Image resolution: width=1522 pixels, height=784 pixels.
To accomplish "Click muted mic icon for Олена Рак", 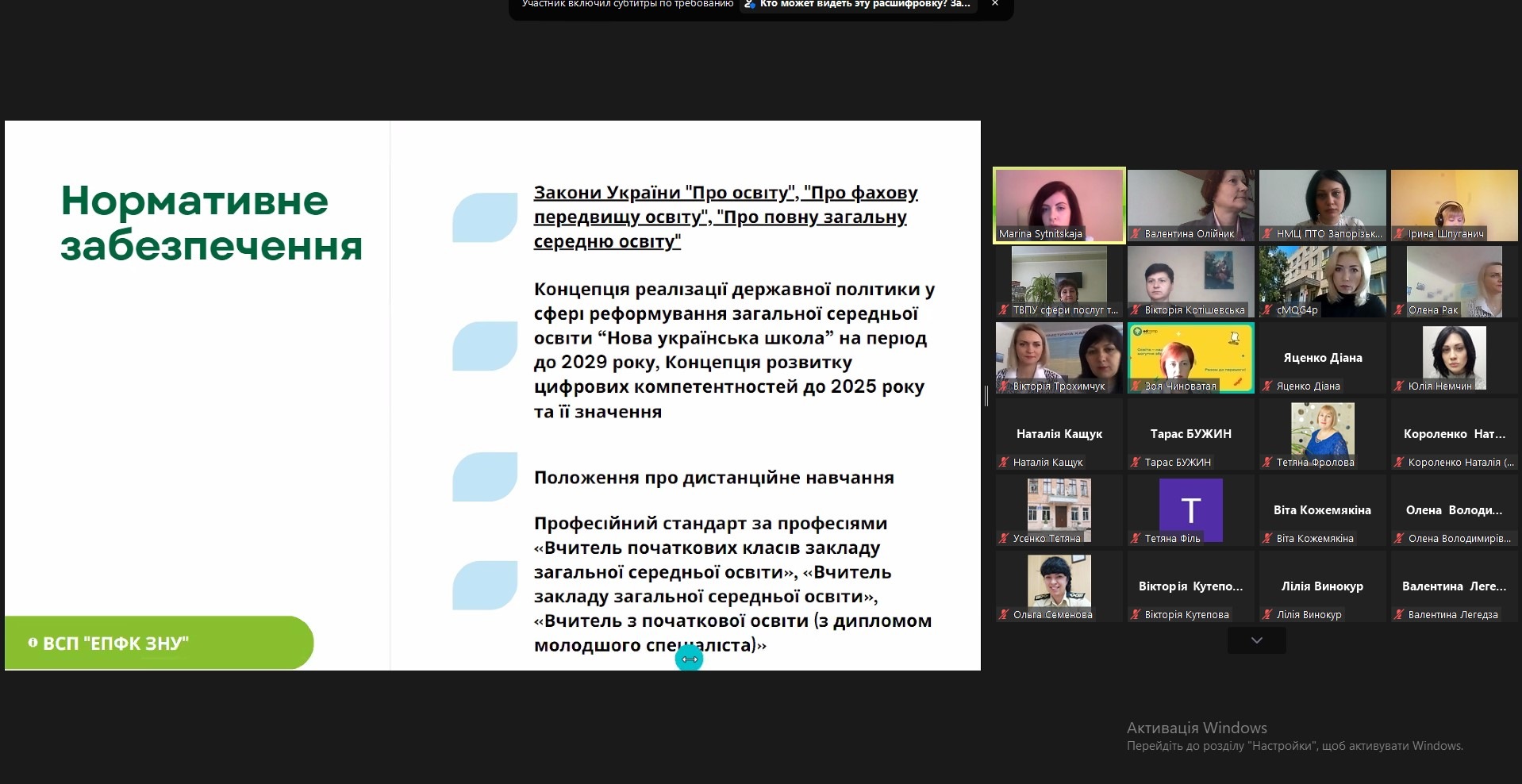I will (1399, 310).
